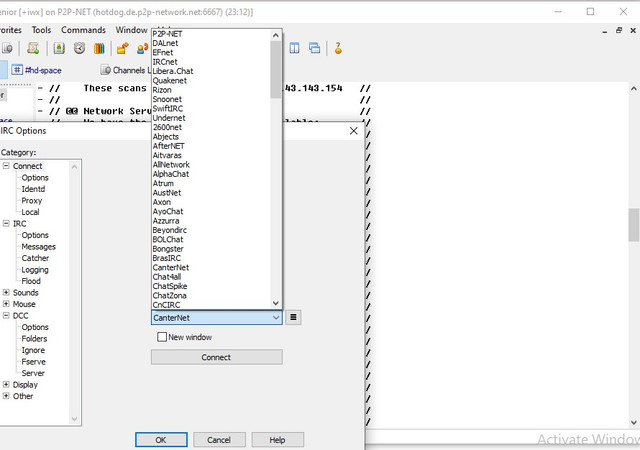Restore the inner MDI child window
The height and width of the screenshot is (450, 640).
pos(619,30)
